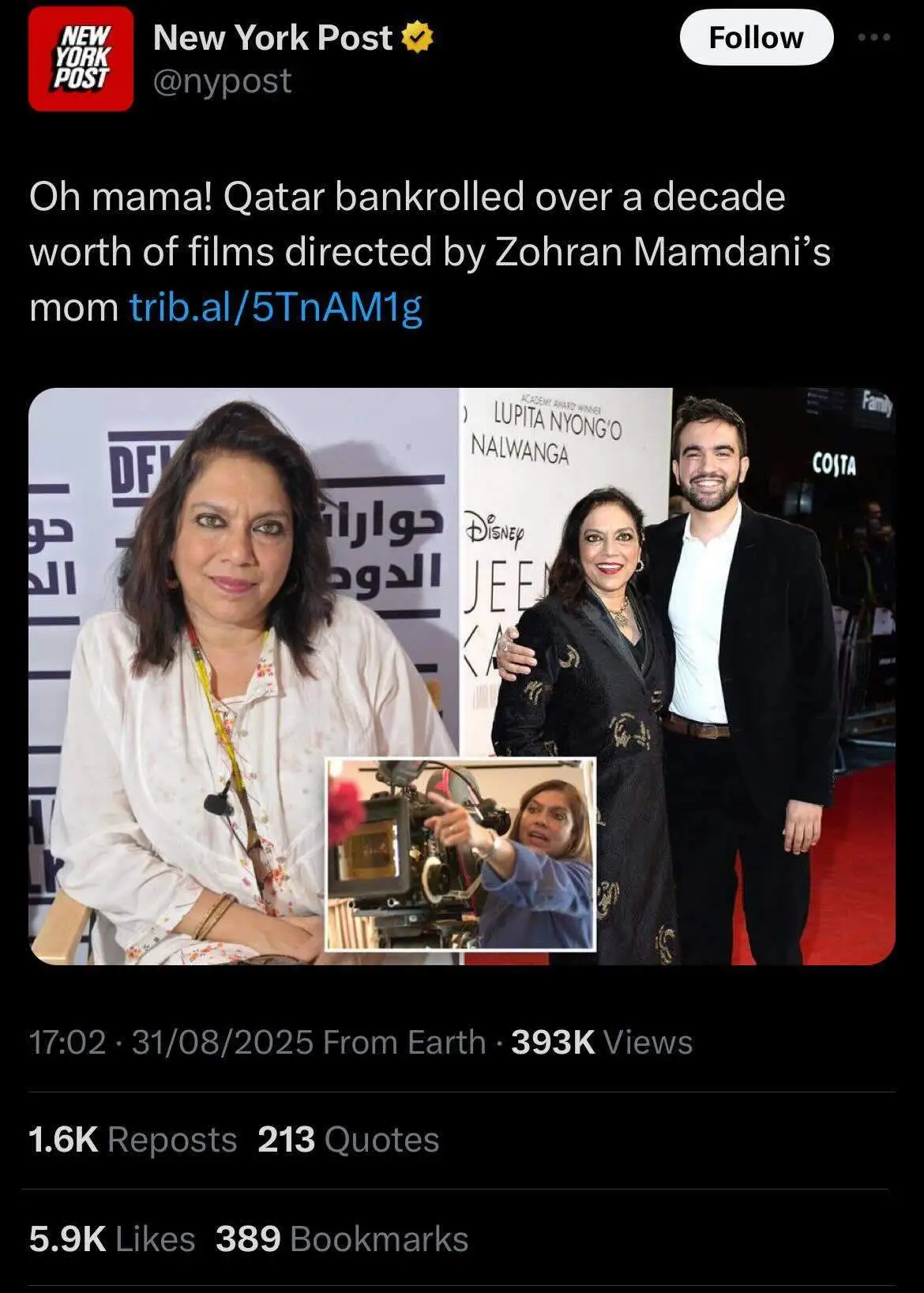
Task: Open the trib.al/5TnAM1g article link
Action: (x=276, y=307)
